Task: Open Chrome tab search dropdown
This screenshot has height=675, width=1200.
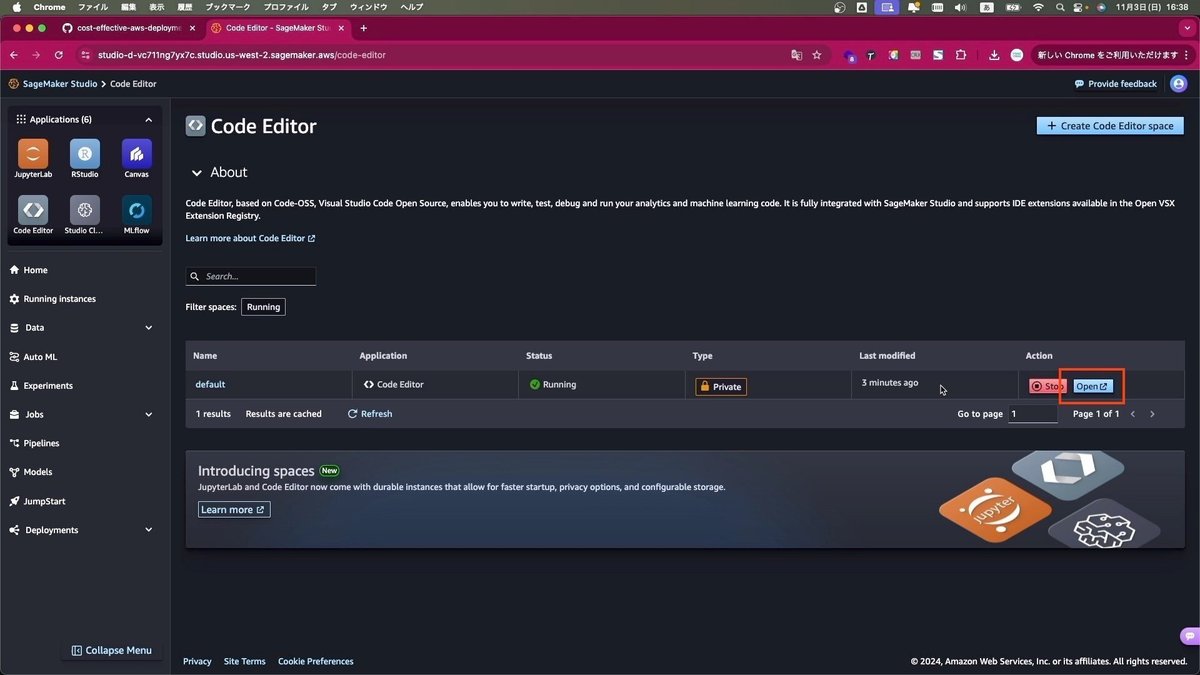Action: (1186, 28)
